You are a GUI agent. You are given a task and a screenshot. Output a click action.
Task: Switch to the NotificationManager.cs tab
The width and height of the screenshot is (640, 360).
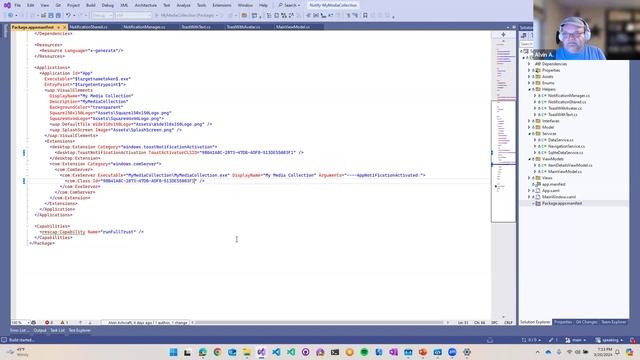144,27
